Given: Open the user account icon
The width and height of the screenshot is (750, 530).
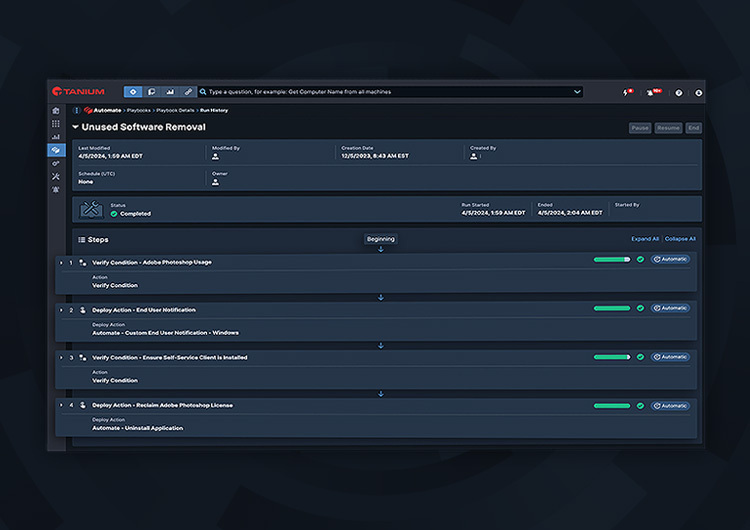Looking at the screenshot, I should (x=698, y=93).
